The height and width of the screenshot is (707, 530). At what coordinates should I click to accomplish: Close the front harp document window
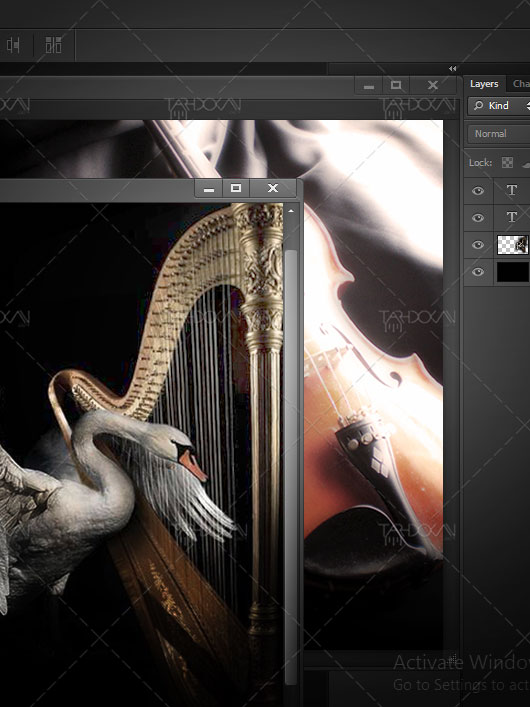click(x=273, y=188)
